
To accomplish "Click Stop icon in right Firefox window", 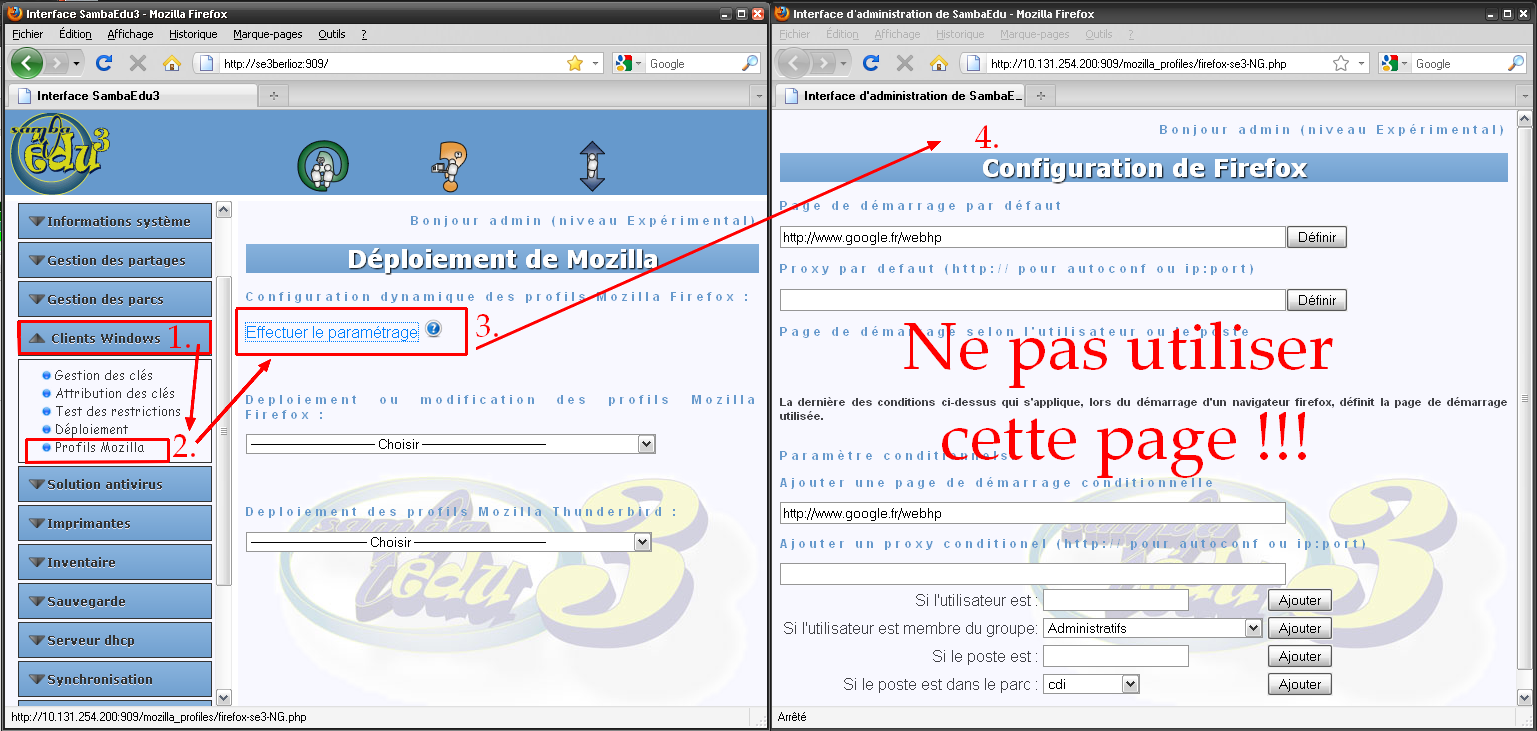I will point(905,63).
